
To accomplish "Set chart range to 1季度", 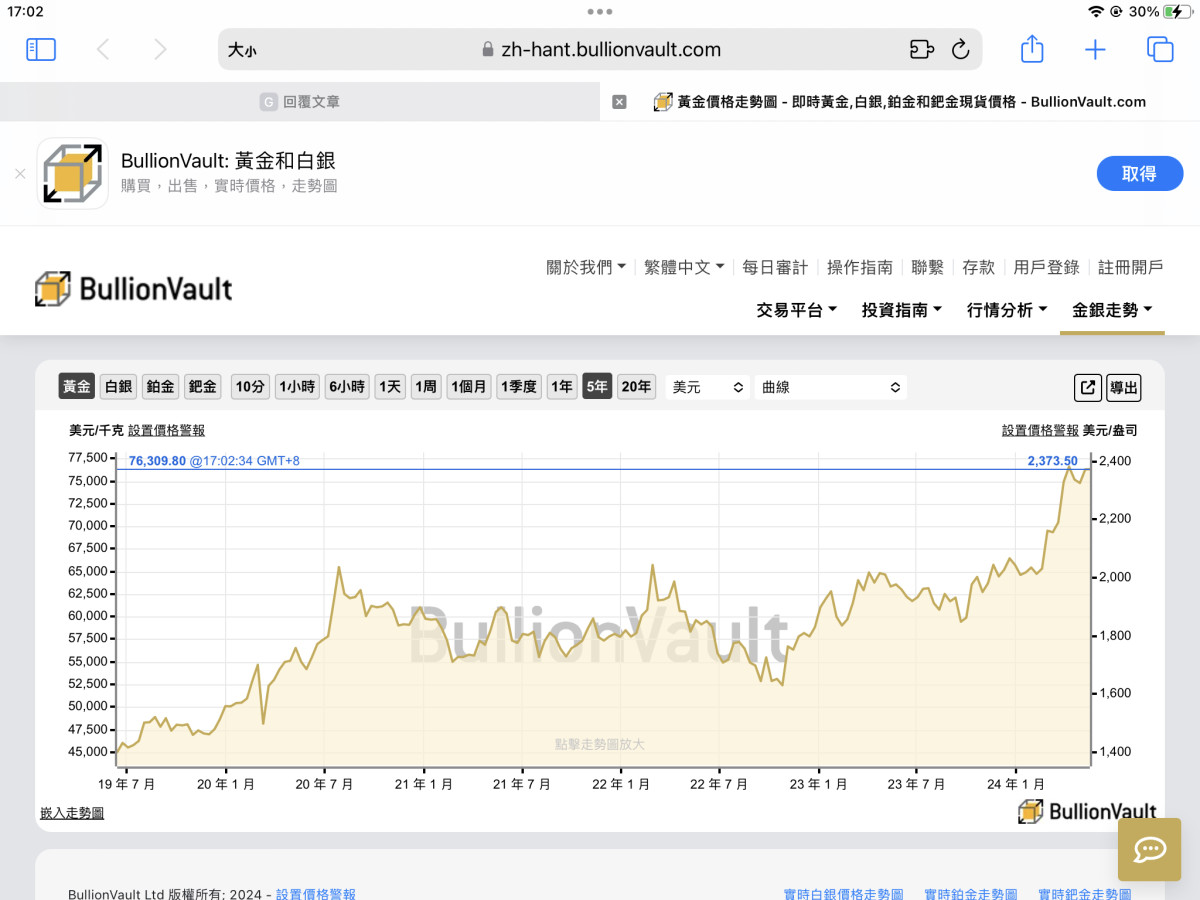I will pos(519,387).
